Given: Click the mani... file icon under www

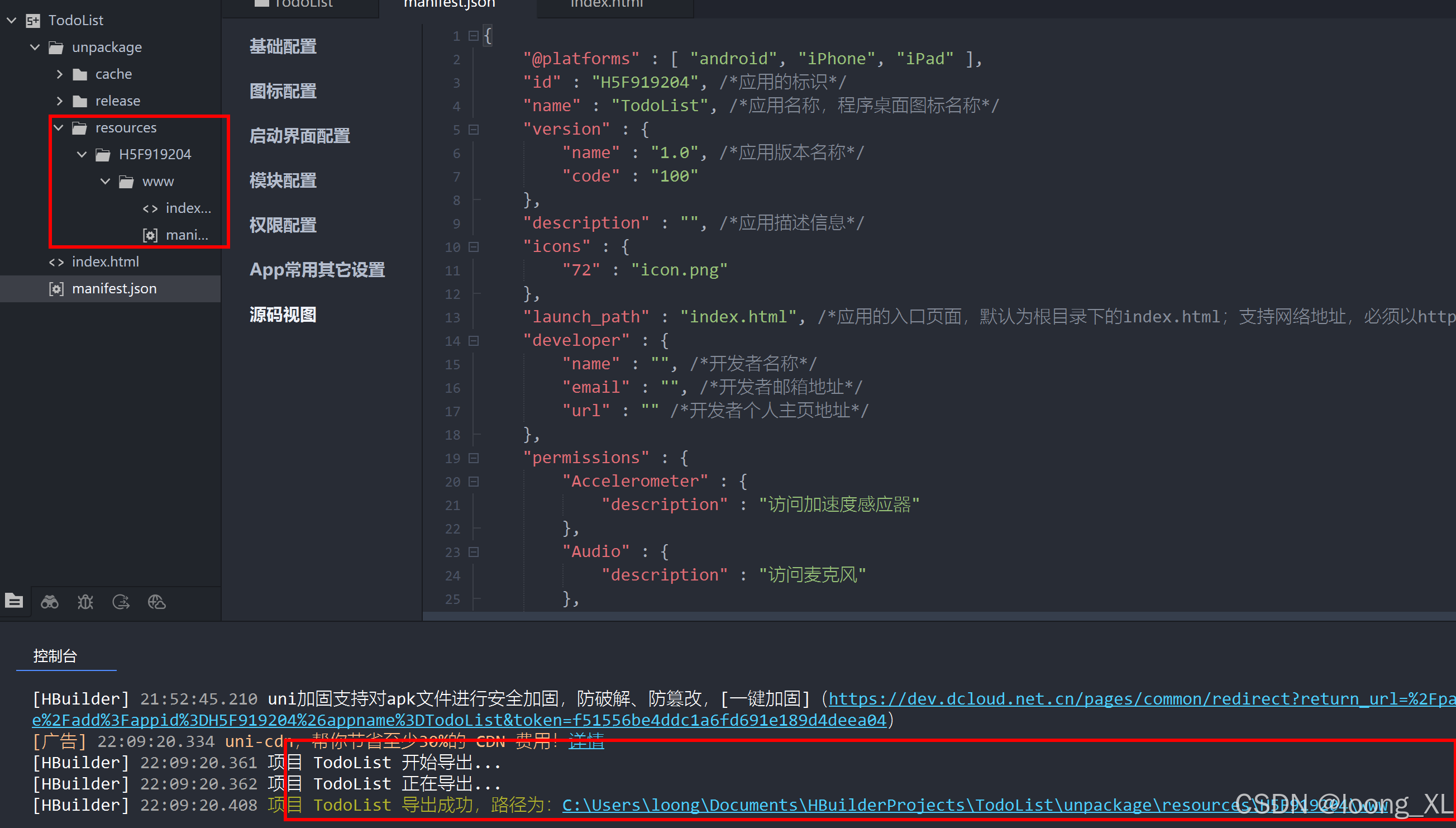Looking at the screenshot, I should (150, 235).
